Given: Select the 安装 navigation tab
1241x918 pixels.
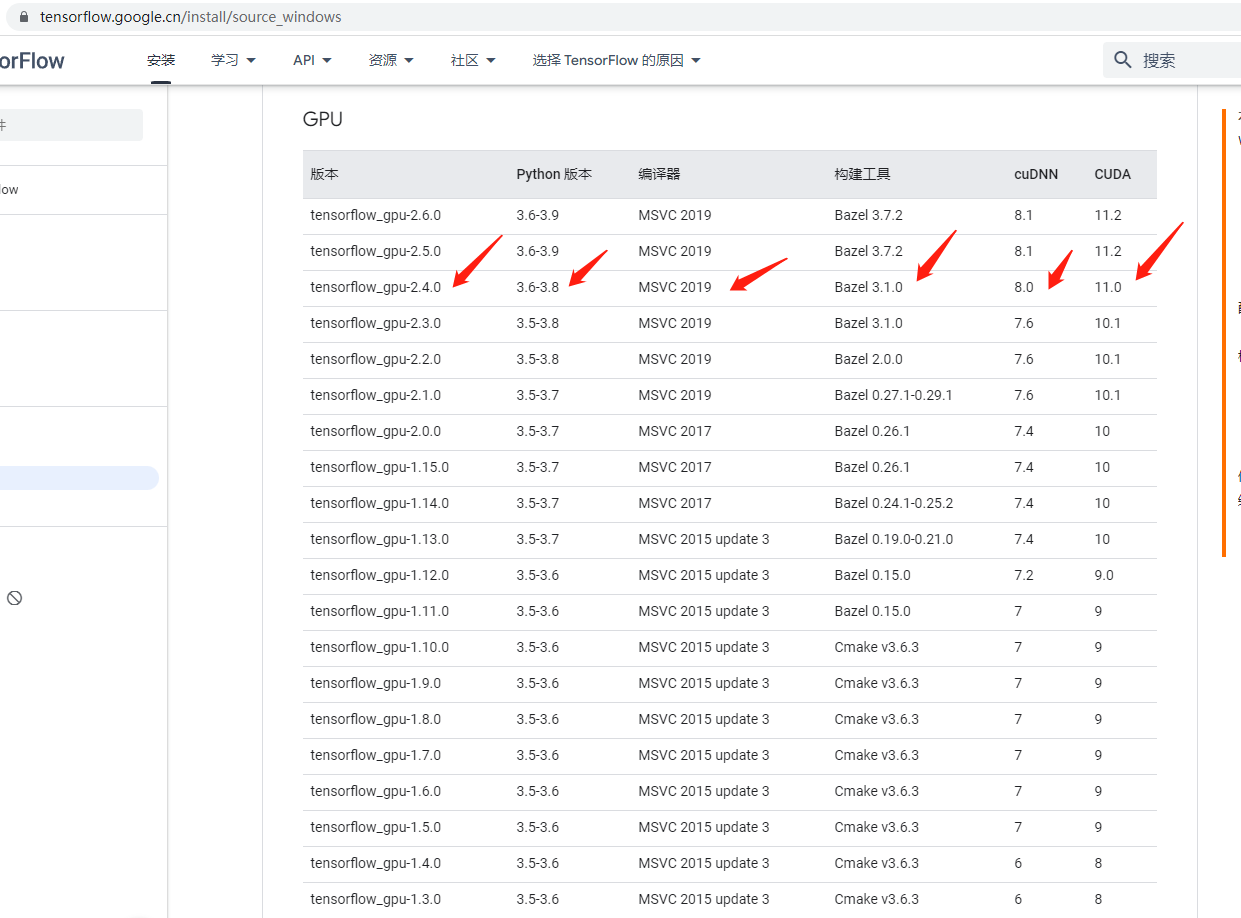Looking at the screenshot, I should (161, 60).
